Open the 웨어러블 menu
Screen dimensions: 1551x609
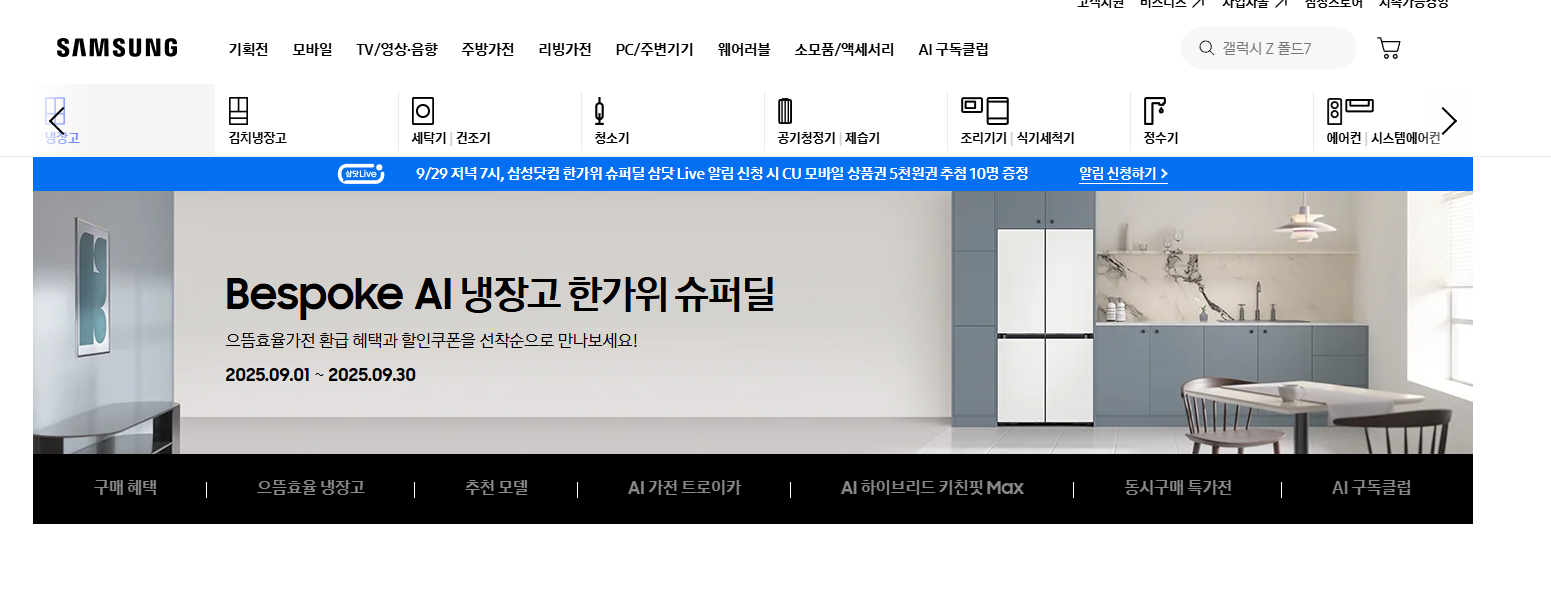(744, 49)
